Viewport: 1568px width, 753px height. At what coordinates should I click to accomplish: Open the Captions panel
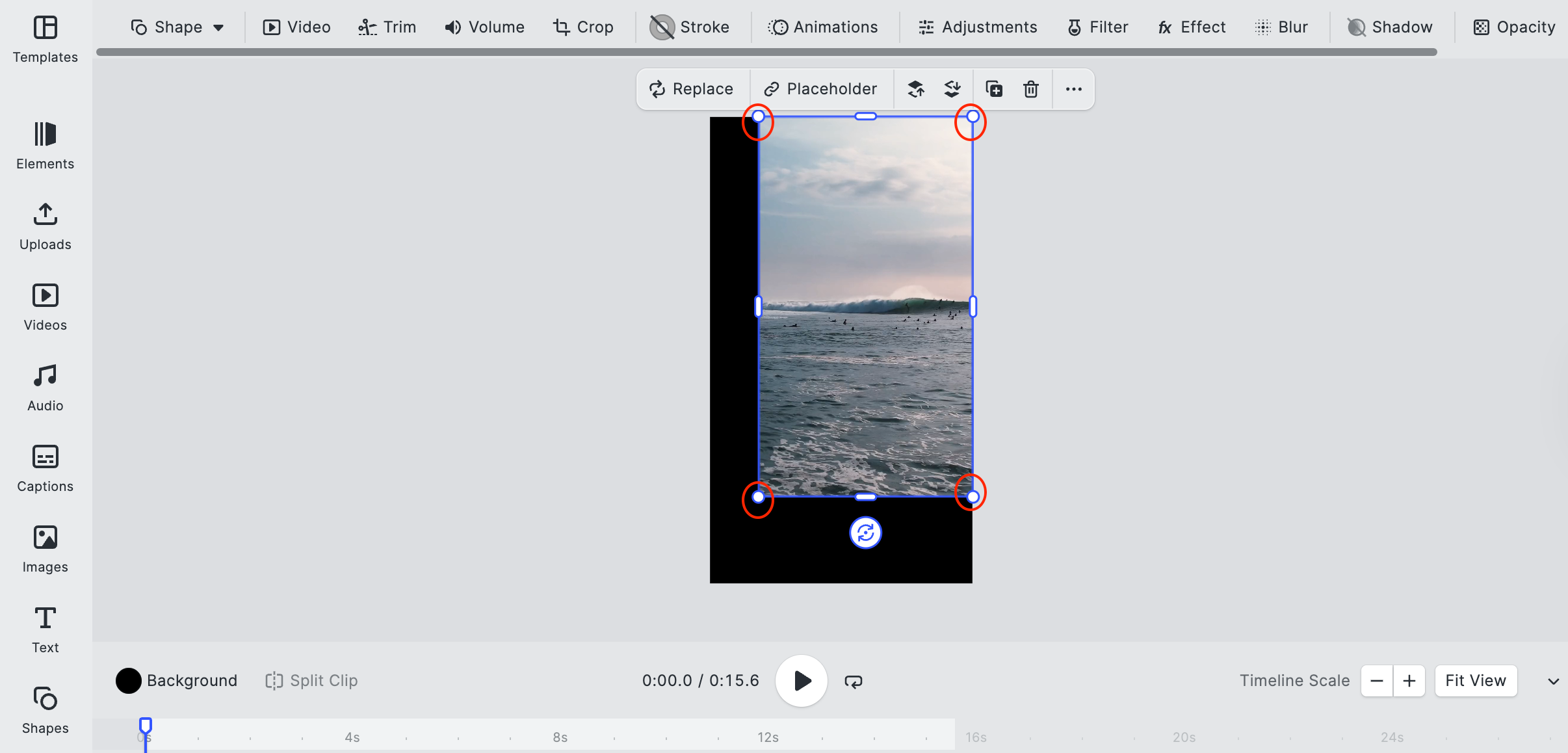click(x=45, y=468)
